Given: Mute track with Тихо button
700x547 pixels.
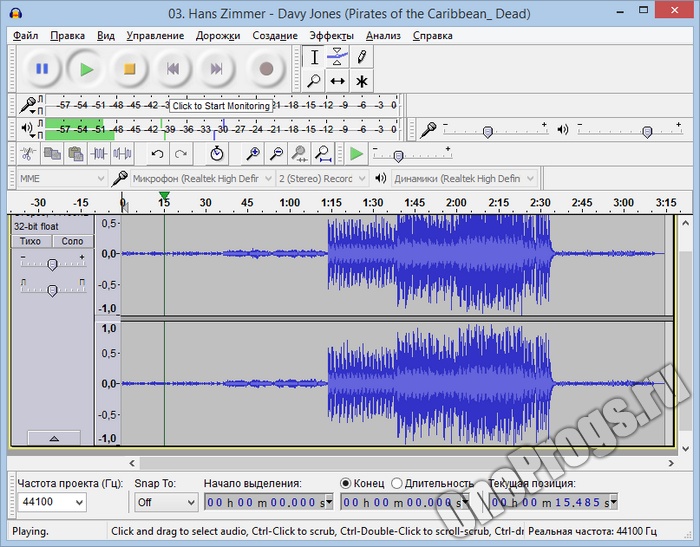Looking at the screenshot, I should [30, 241].
